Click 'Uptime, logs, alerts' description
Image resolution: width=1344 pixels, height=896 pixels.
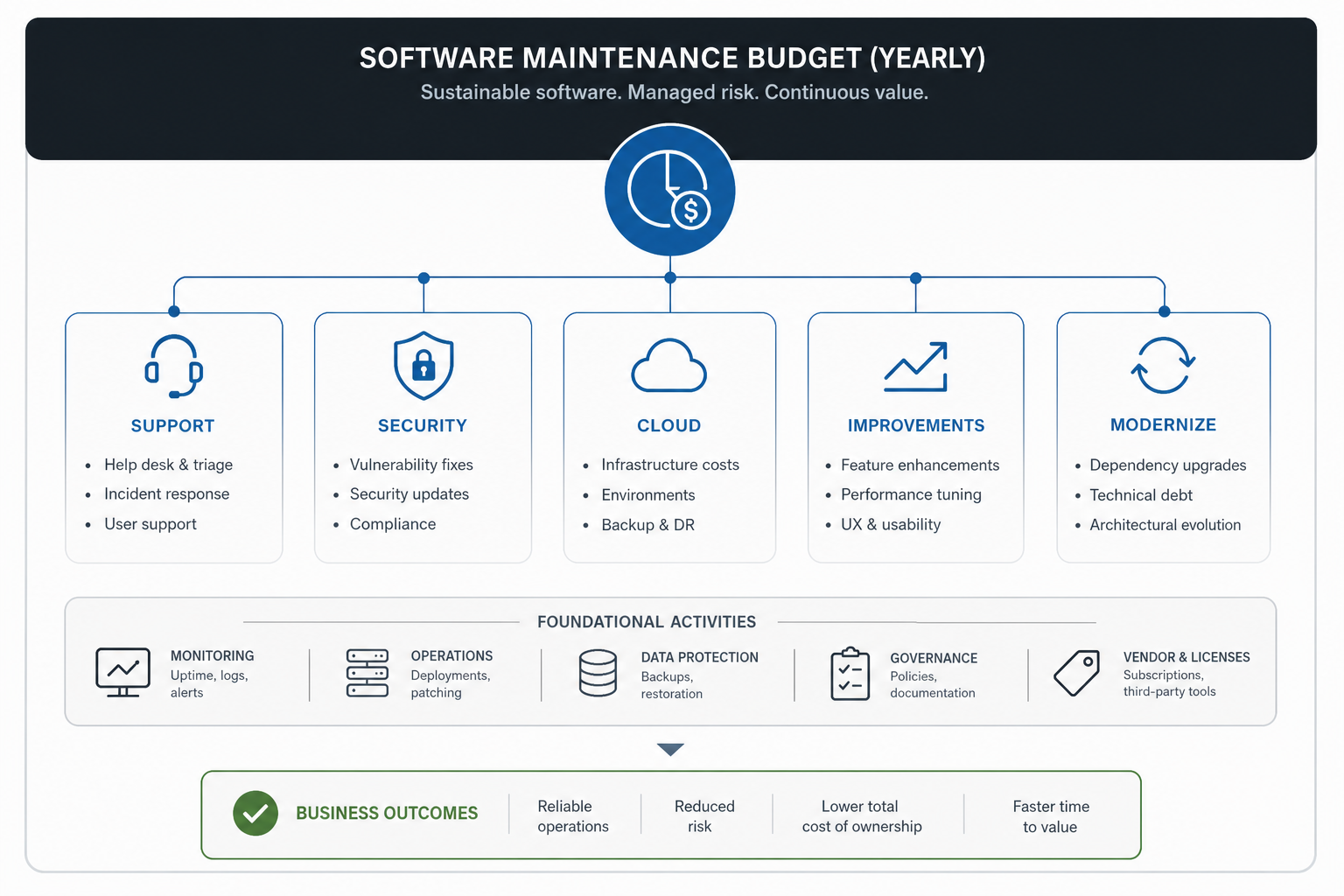pos(209,684)
